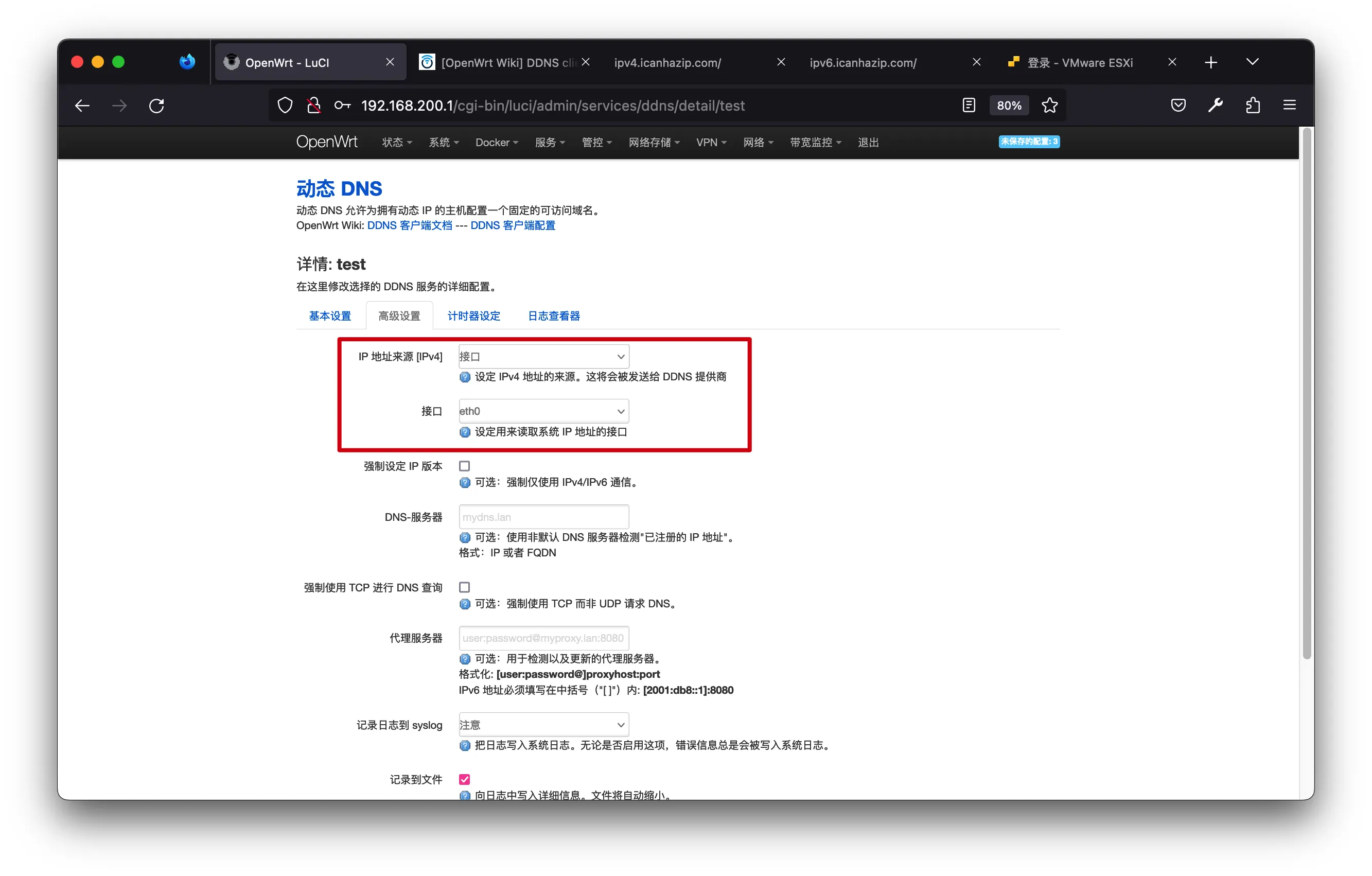The width and height of the screenshot is (1372, 876).
Task: Click help icon beside 把日志写入系统日志 hint
Action: pyautogui.click(x=465, y=745)
